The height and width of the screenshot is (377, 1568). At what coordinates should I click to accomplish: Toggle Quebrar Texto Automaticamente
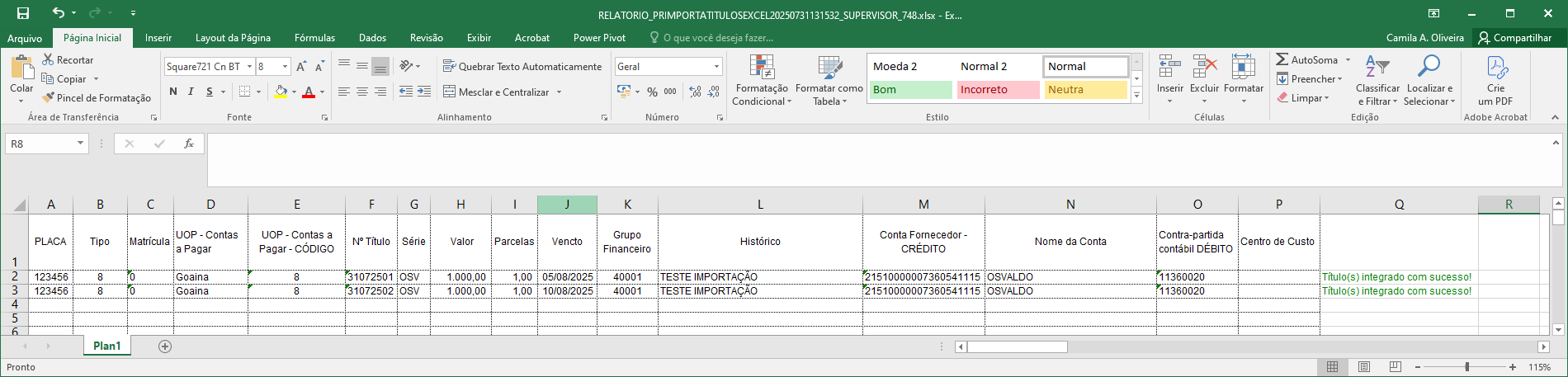tap(522, 66)
